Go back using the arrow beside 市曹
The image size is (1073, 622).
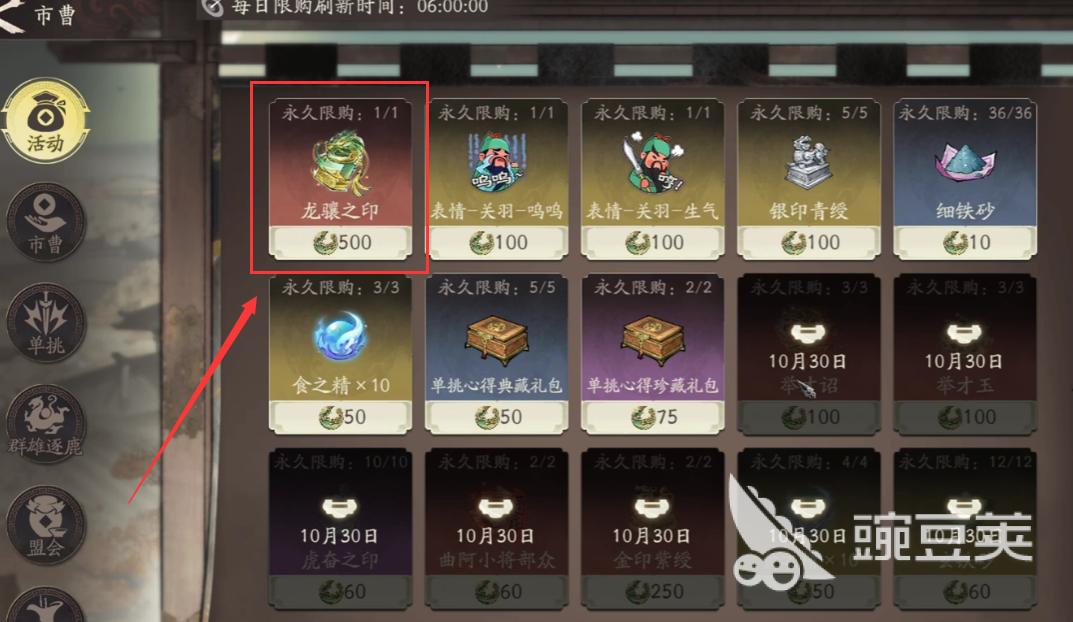point(12,15)
